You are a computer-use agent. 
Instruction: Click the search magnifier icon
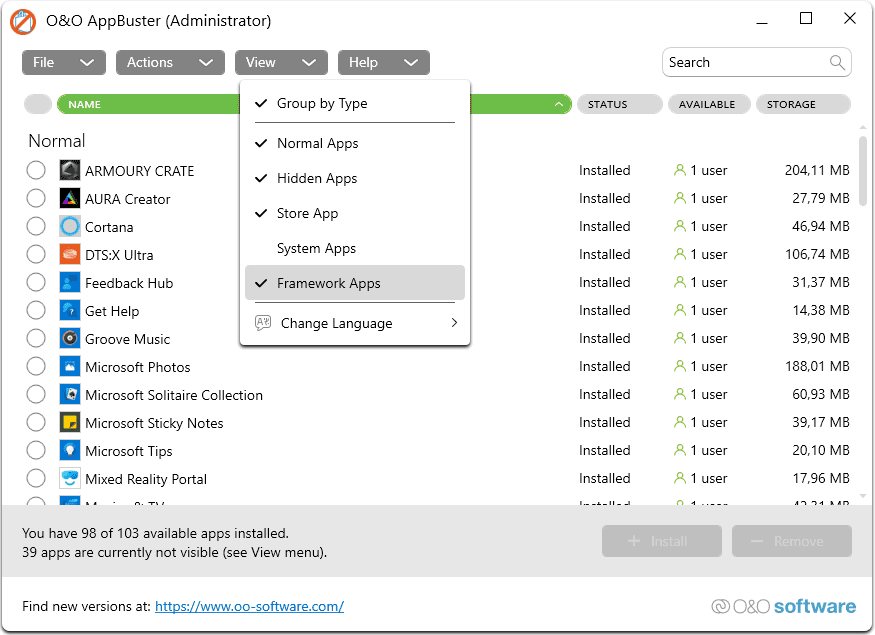coord(837,62)
